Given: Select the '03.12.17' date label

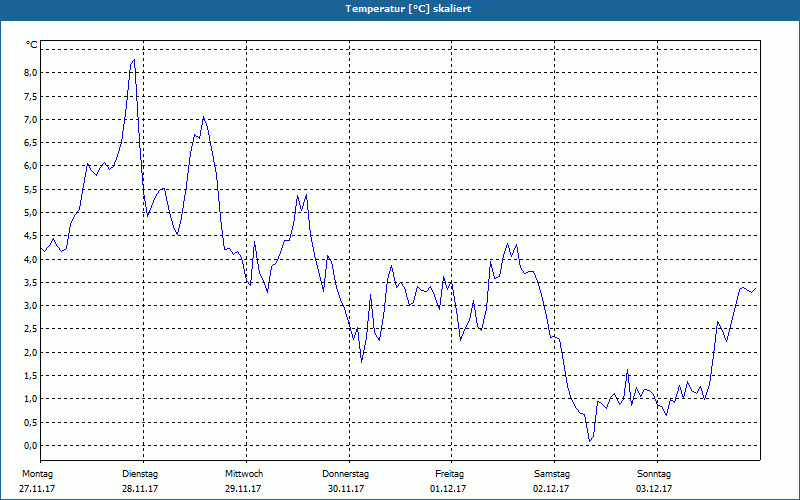Looking at the screenshot, I should pos(654,489).
